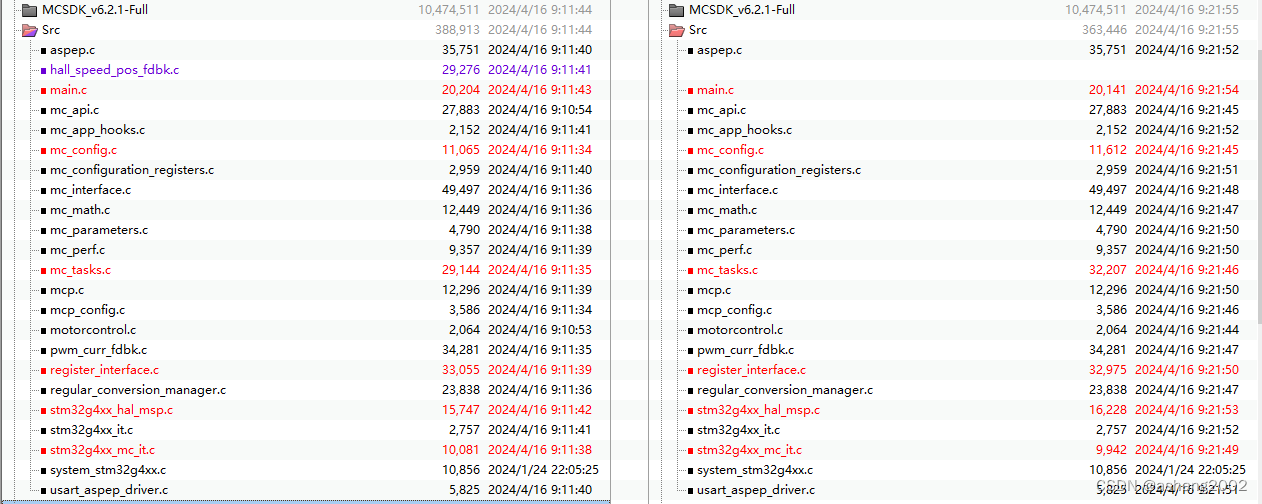Image resolution: width=1262 pixels, height=504 pixels.
Task: Click Src folder name in the right pane
Action: (x=698, y=30)
